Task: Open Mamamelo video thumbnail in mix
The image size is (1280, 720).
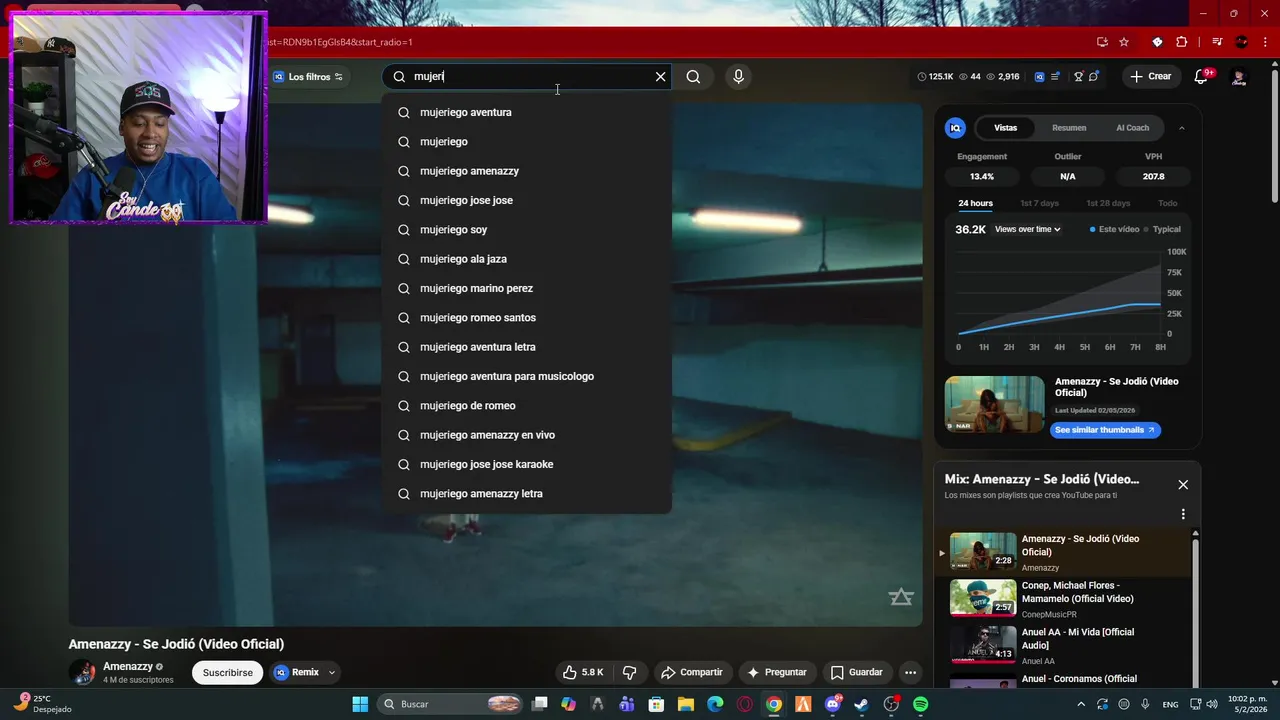Action: (983, 598)
